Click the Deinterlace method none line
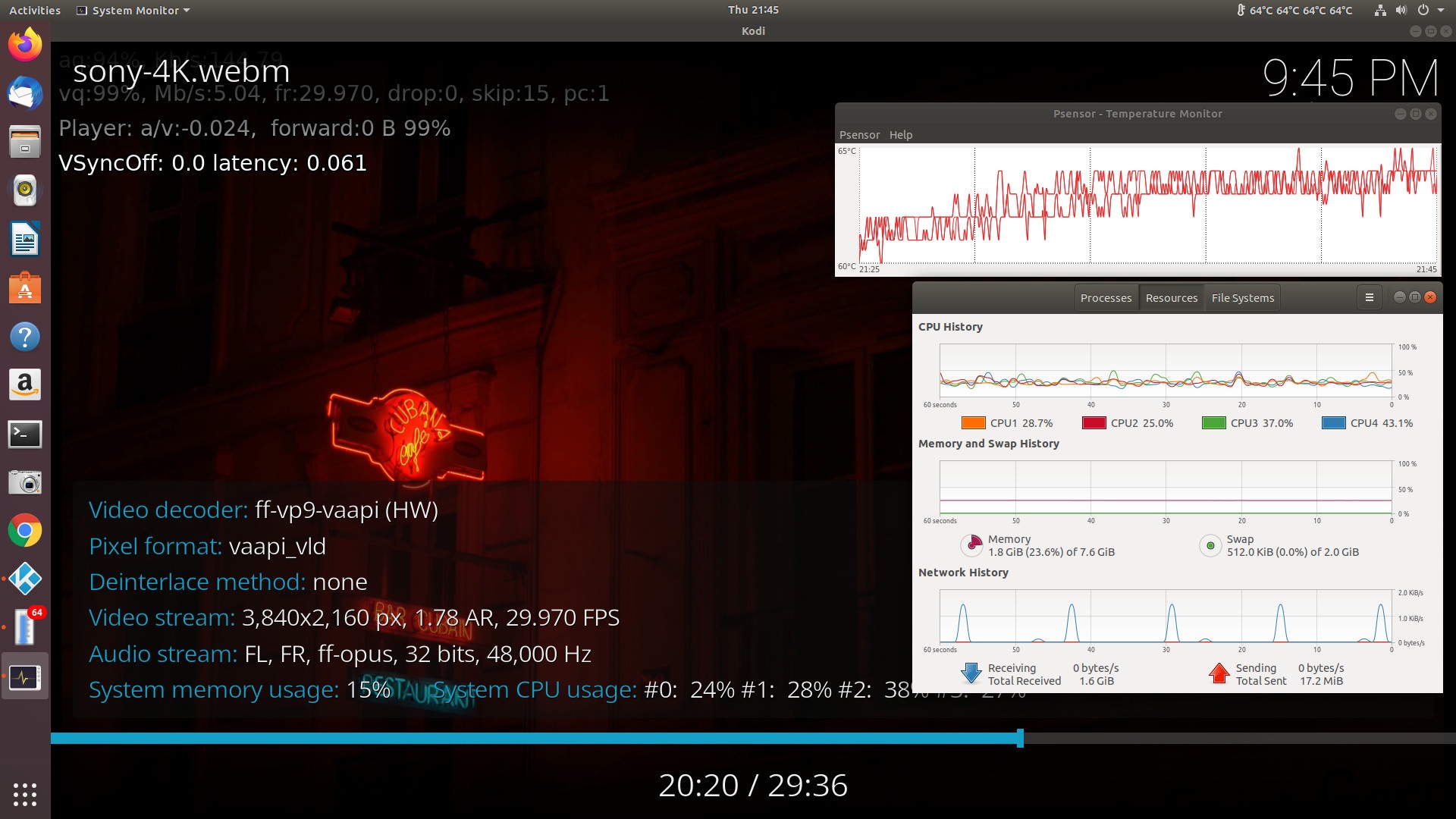This screenshot has height=819, width=1456. click(x=227, y=582)
